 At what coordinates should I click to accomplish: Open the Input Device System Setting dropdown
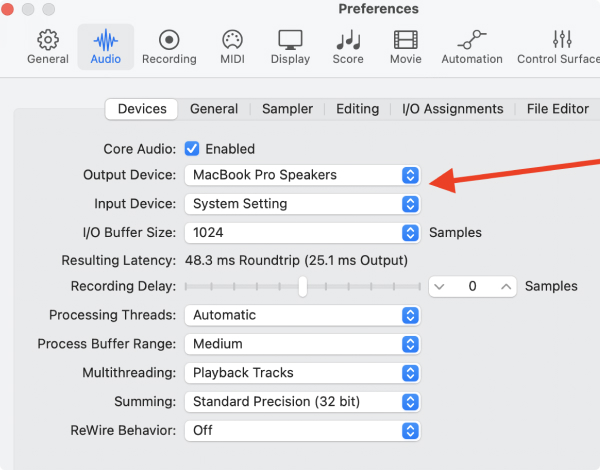[x=302, y=204]
